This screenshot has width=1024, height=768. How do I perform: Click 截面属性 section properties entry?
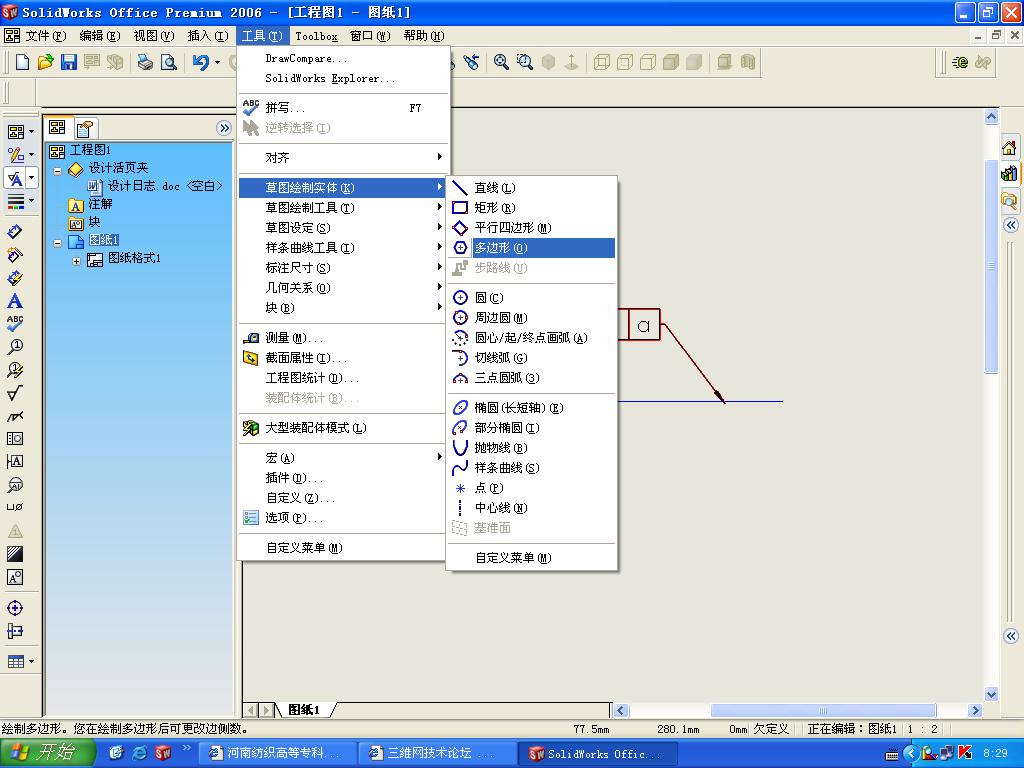(344, 358)
